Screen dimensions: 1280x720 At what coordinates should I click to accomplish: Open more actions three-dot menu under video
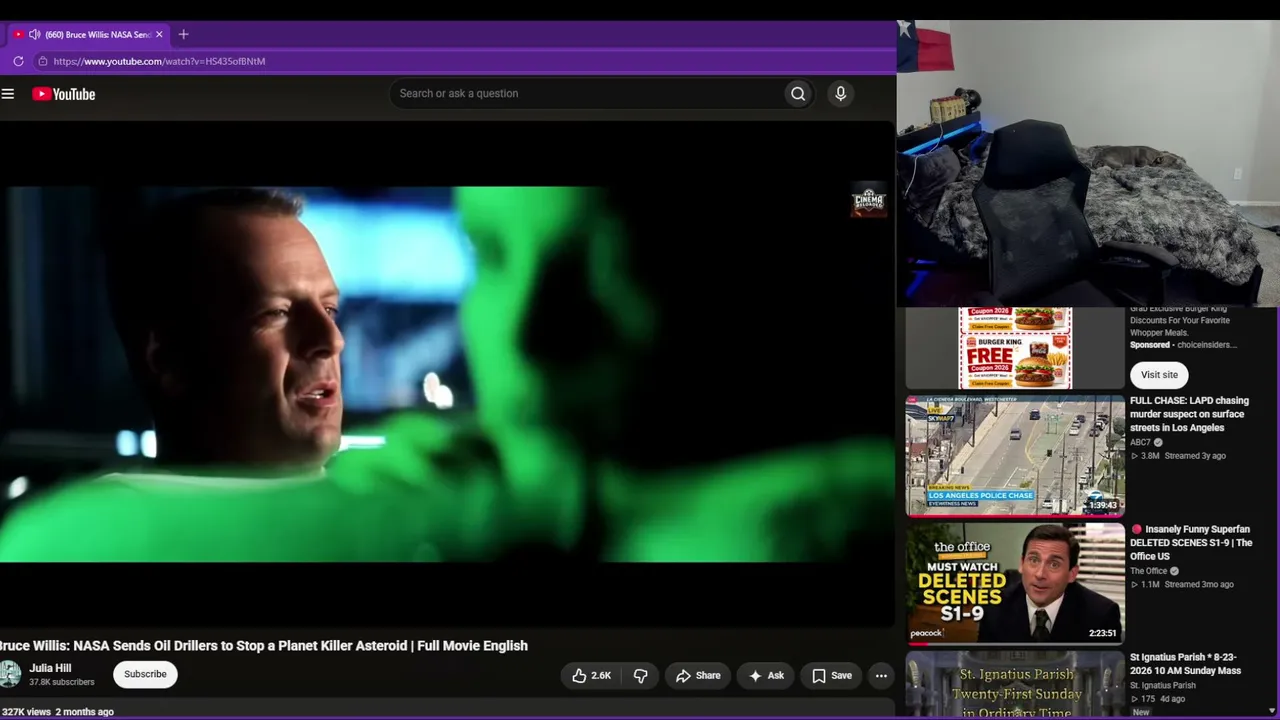point(881,676)
